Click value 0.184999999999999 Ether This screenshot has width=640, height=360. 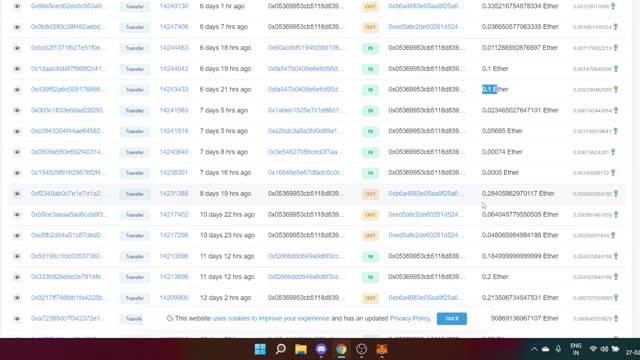pos(520,256)
